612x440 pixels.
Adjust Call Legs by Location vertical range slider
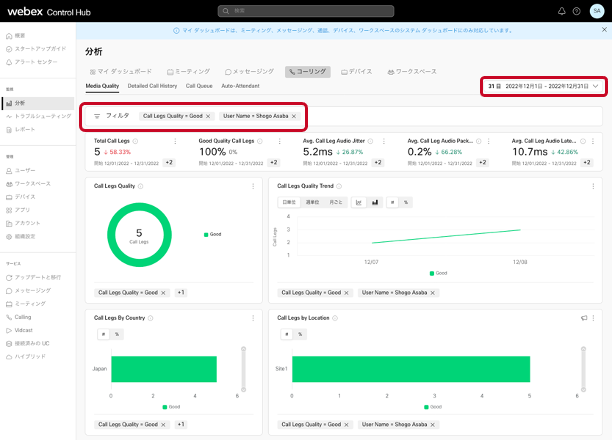(x=584, y=369)
